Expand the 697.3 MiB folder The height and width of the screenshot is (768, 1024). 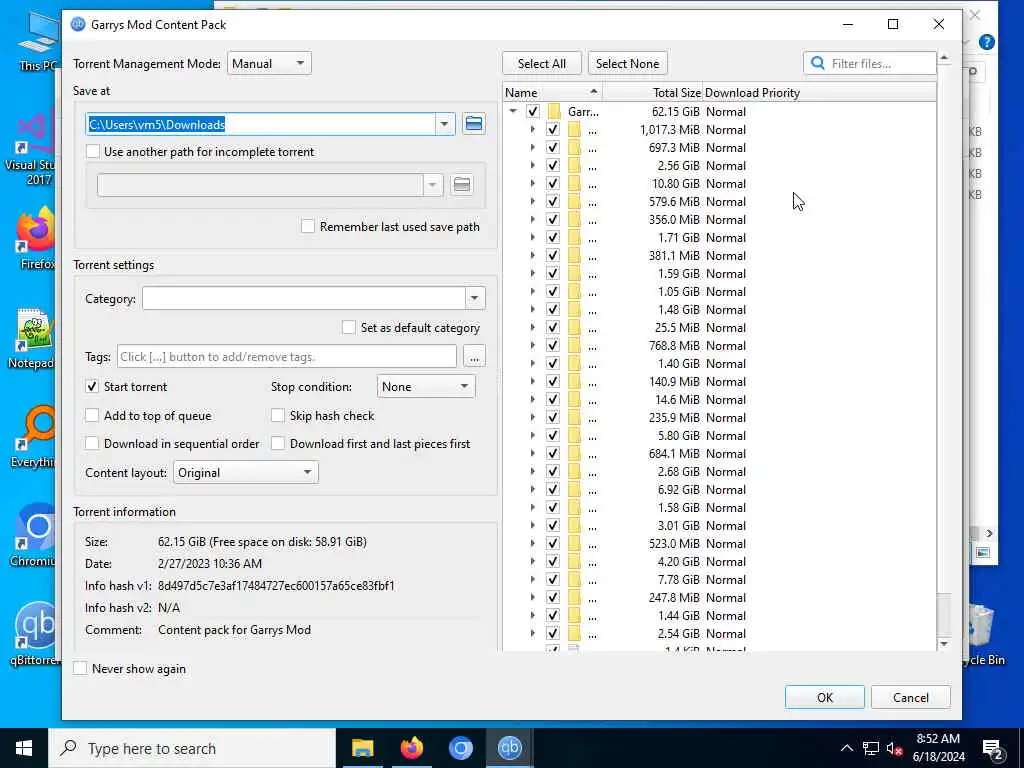(x=533, y=148)
